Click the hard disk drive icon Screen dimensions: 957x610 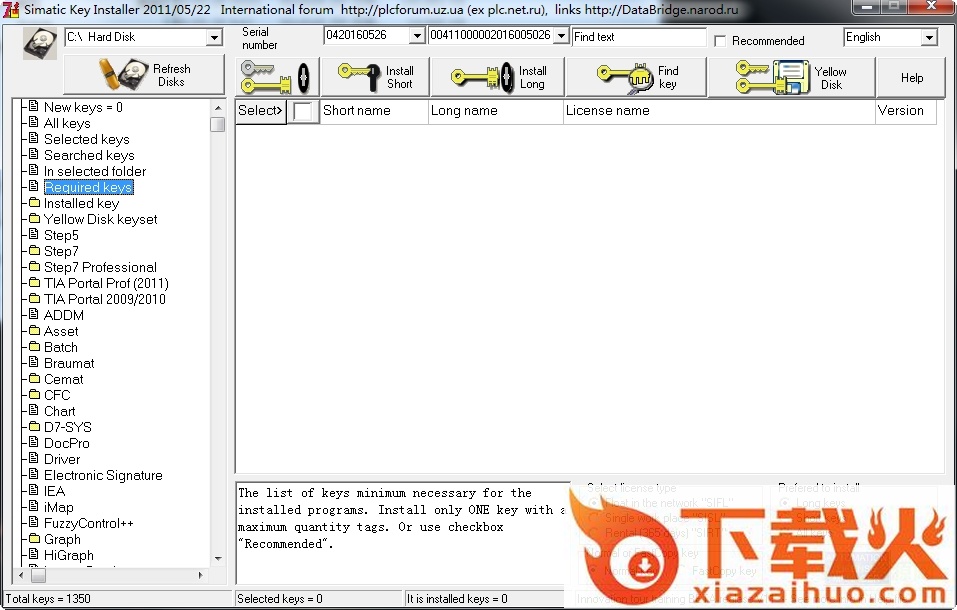coord(40,43)
